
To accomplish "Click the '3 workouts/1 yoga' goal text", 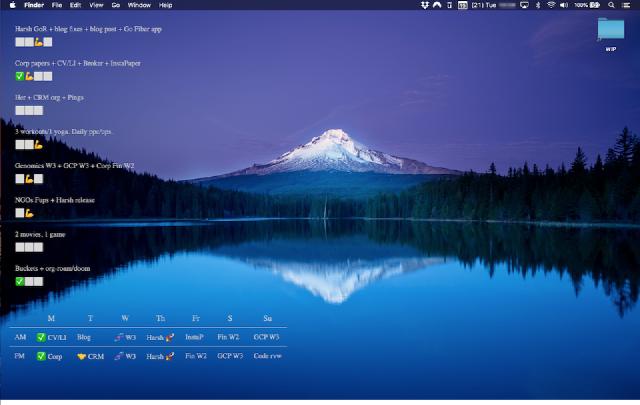I will click(63, 131).
